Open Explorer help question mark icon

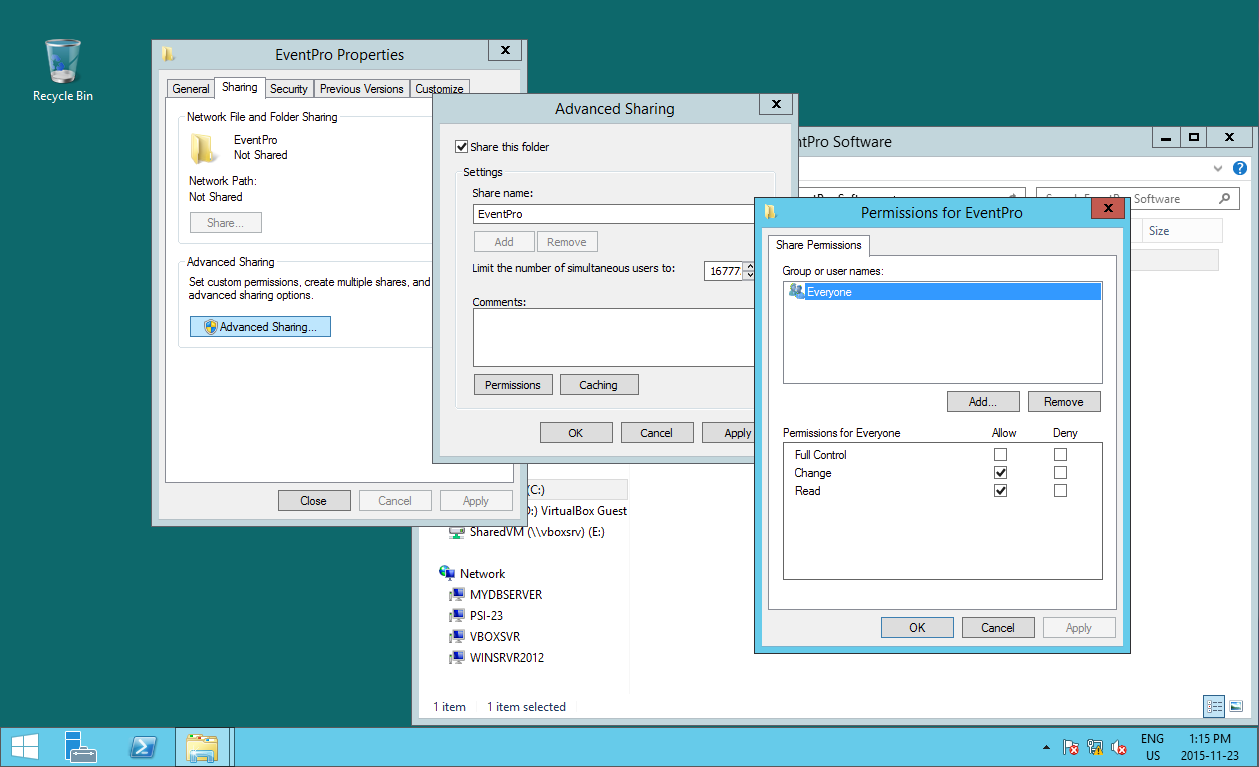[x=1240, y=169]
